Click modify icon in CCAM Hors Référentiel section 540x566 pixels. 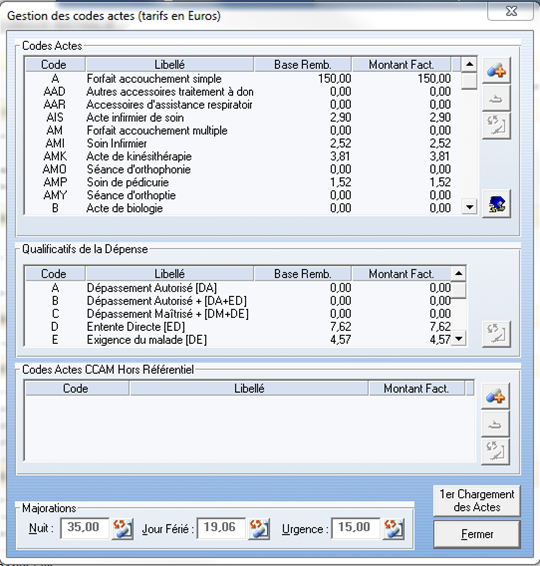point(495,452)
